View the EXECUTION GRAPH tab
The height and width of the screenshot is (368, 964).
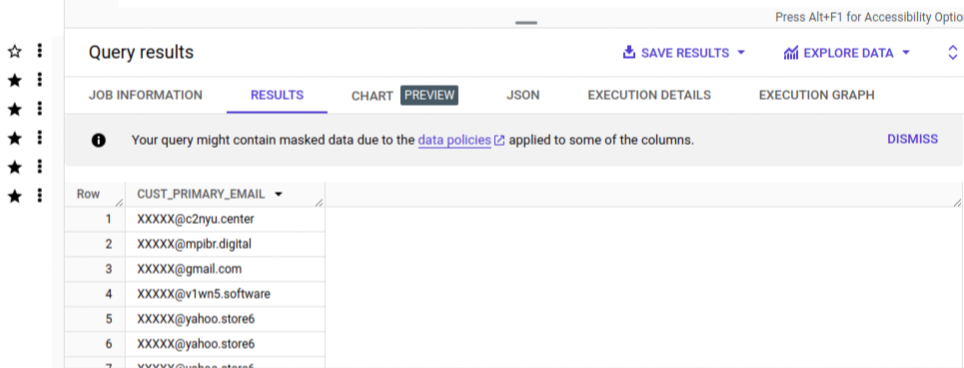point(816,95)
